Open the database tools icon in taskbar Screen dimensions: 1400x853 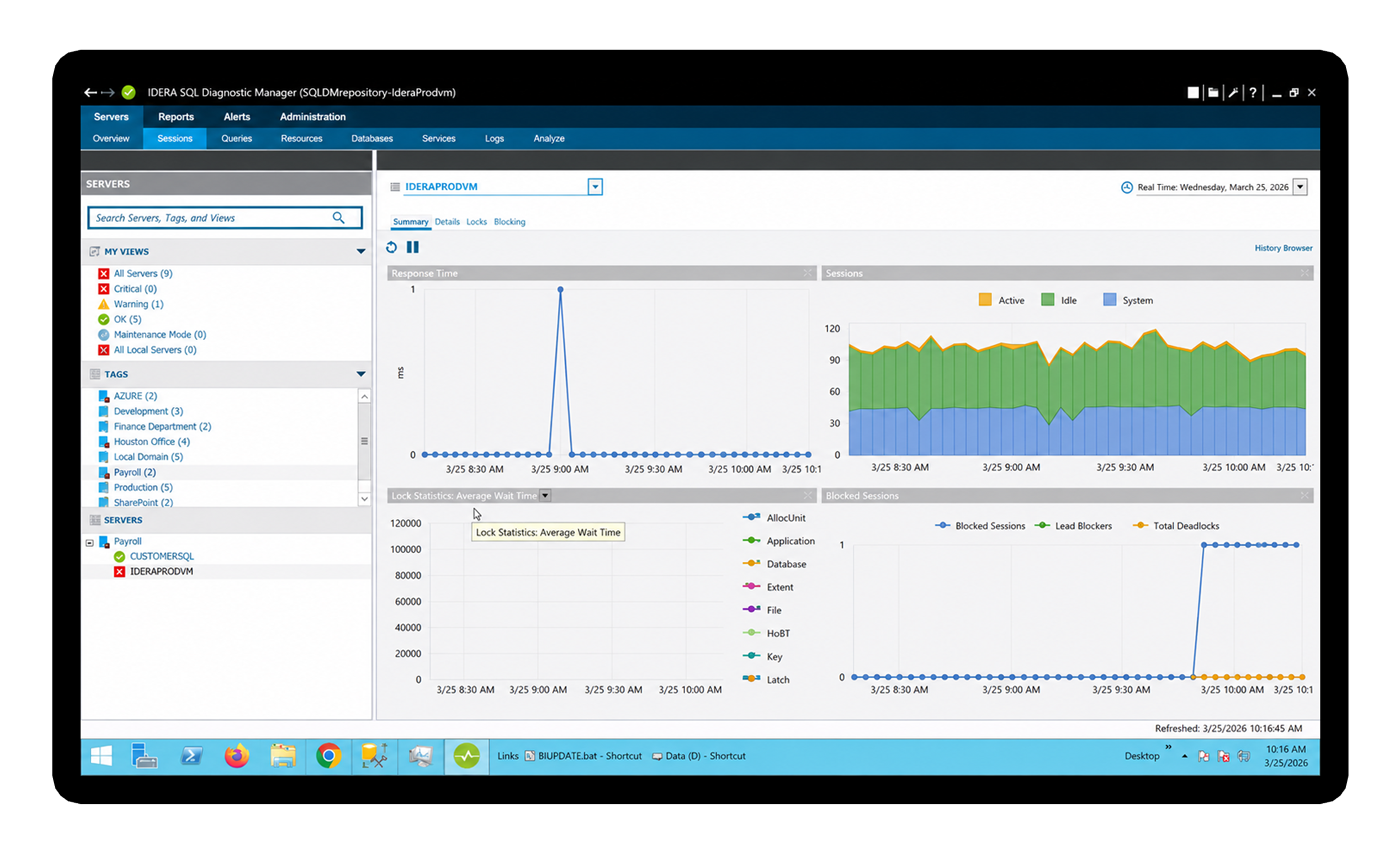pyautogui.click(x=375, y=756)
